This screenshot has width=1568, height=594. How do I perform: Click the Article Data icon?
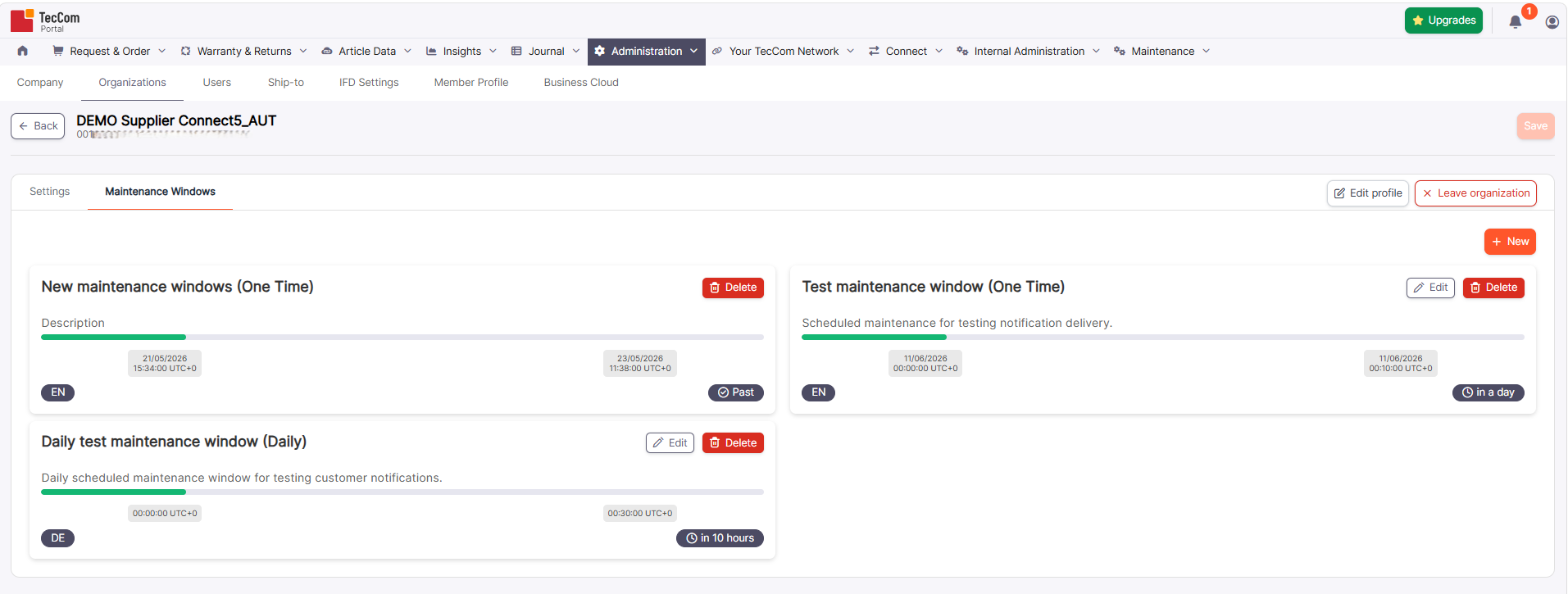click(327, 51)
